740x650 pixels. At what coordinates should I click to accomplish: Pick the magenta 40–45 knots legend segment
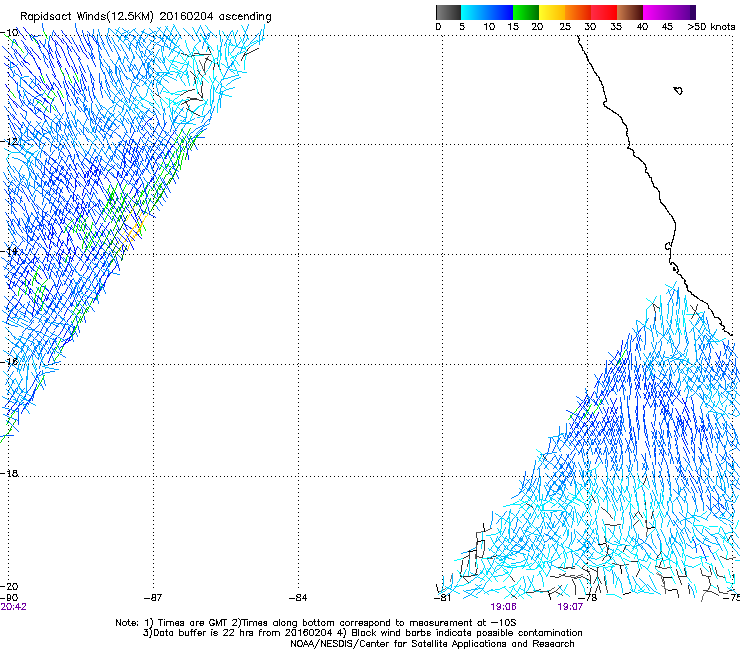pyautogui.click(x=656, y=12)
